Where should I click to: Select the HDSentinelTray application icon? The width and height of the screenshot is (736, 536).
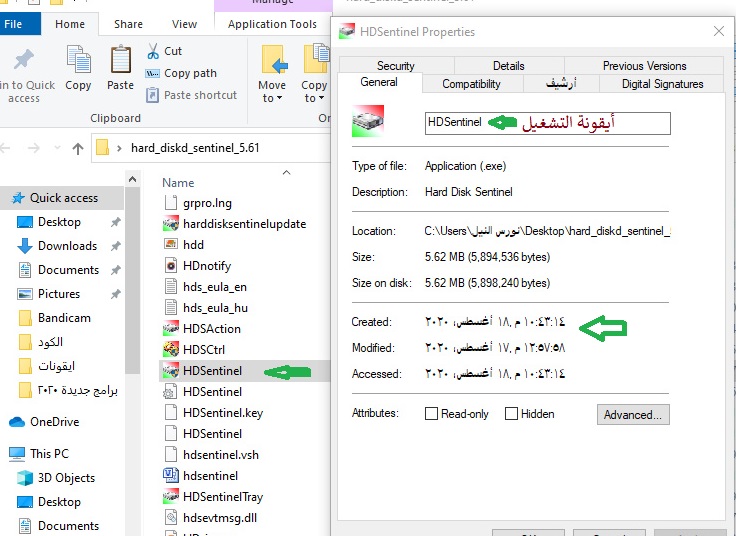coord(170,497)
